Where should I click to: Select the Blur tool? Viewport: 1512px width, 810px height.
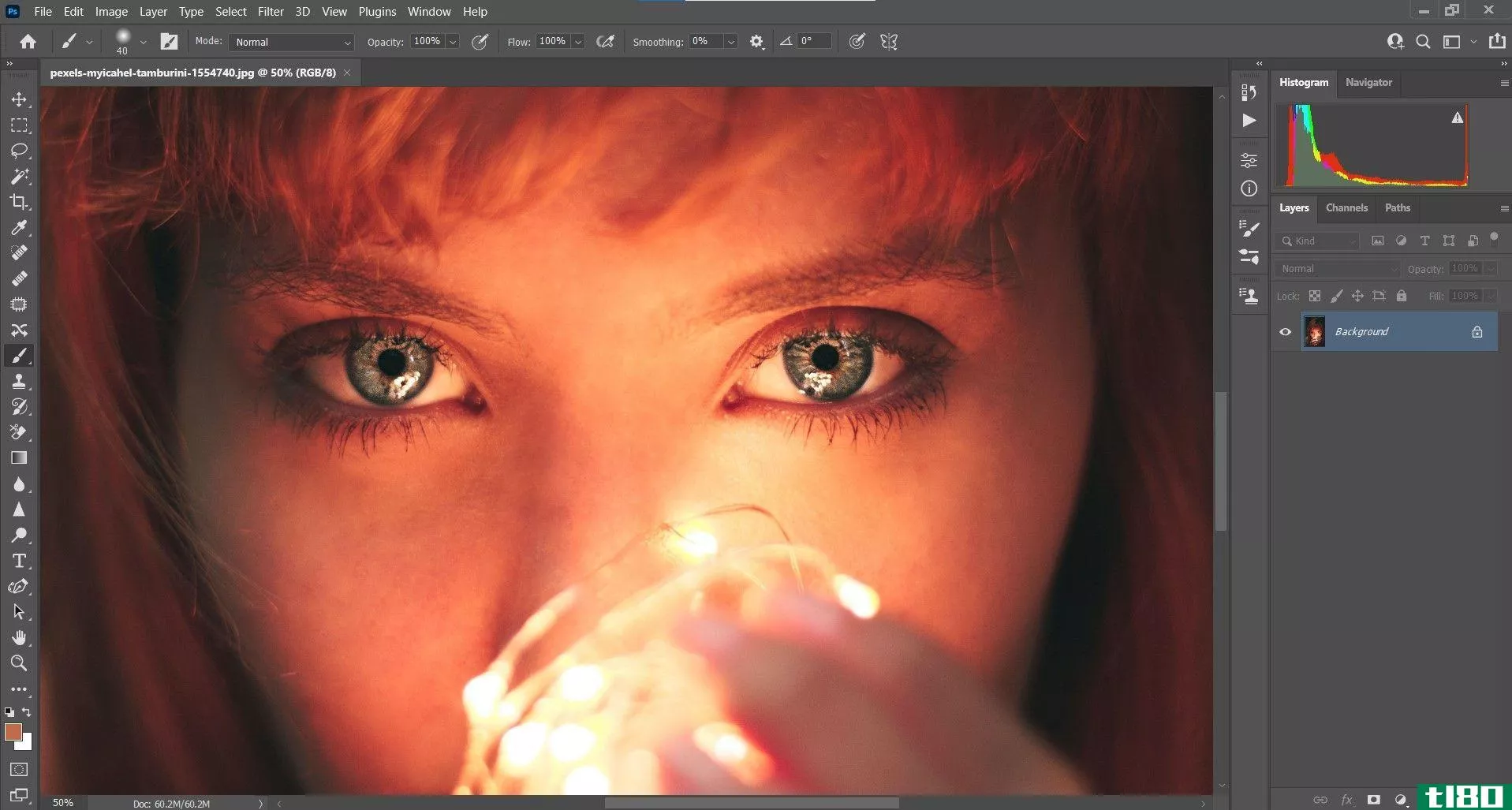[x=19, y=484]
